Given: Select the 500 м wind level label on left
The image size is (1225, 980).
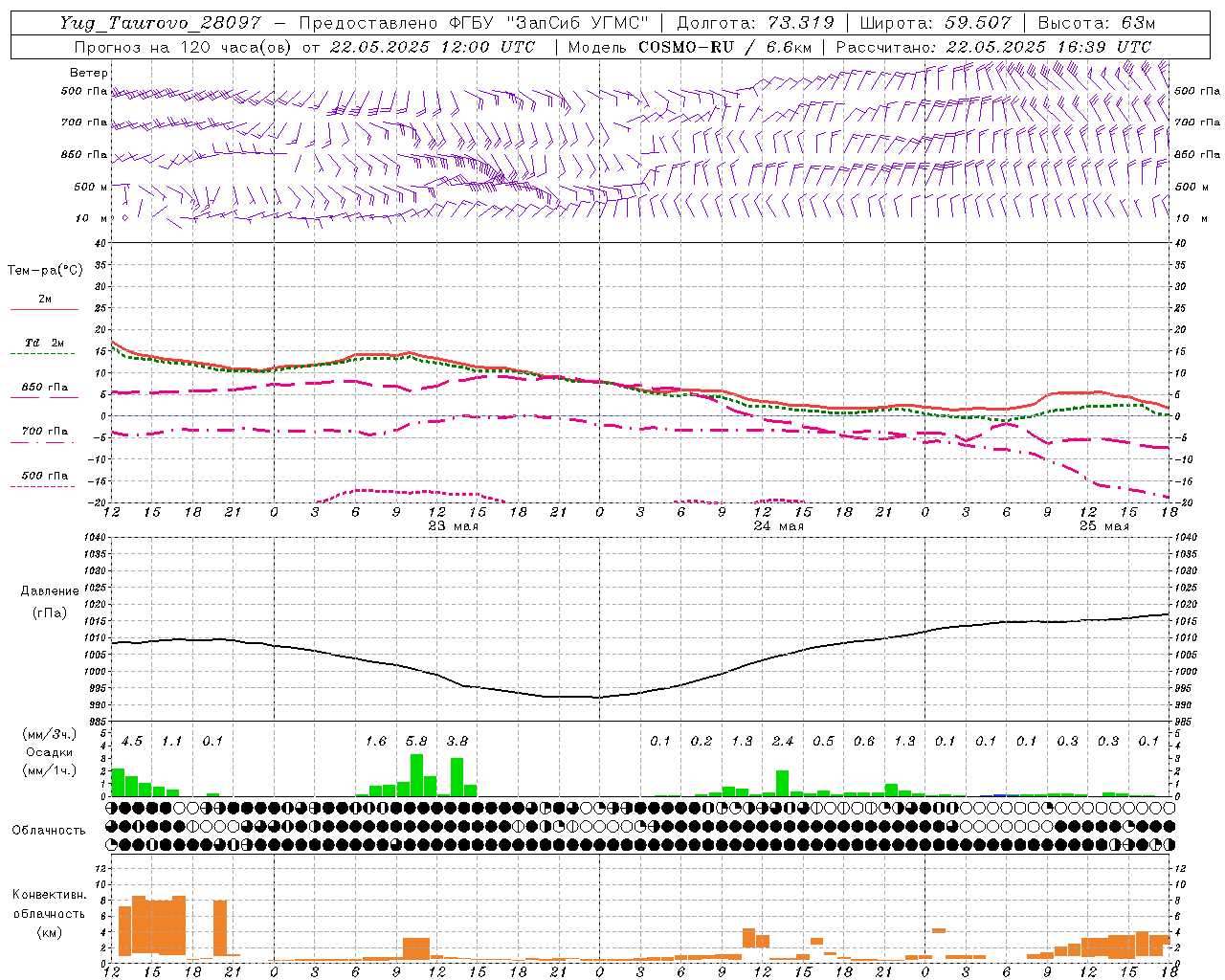Looking at the screenshot, I should coord(91,187).
